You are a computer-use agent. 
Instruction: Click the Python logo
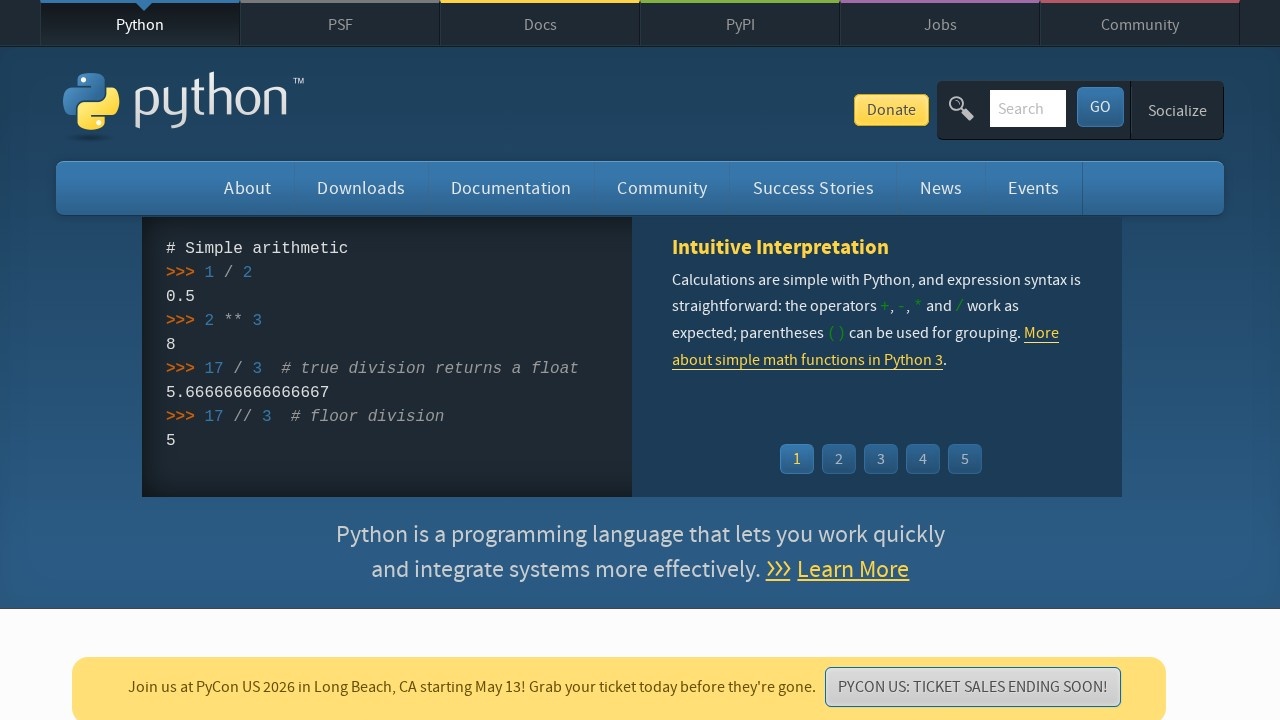[x=183, y=104]
